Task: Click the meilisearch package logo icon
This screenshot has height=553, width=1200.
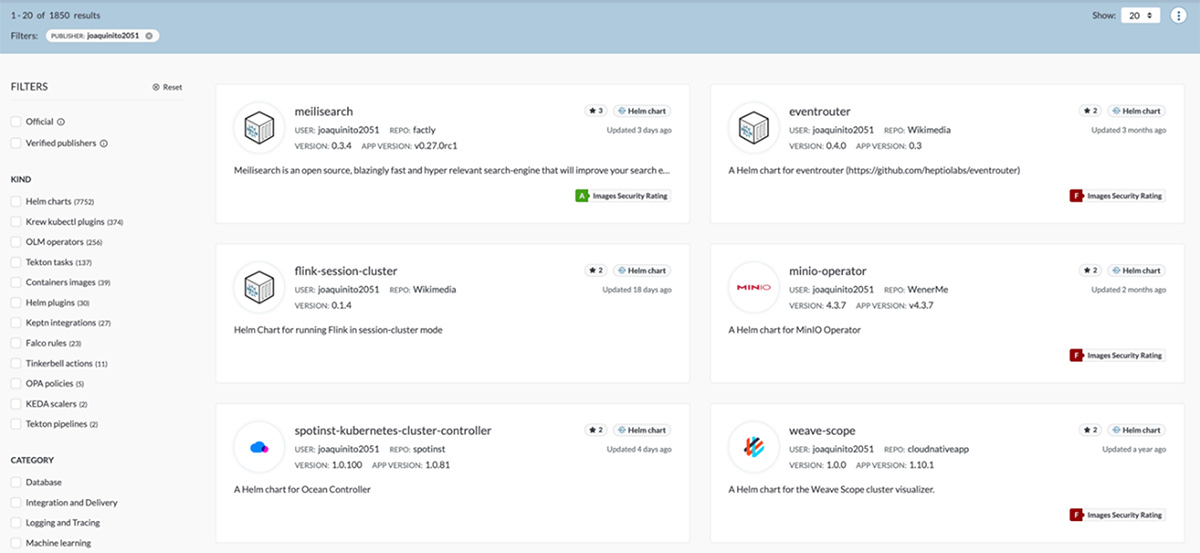Action: point(259,127)
